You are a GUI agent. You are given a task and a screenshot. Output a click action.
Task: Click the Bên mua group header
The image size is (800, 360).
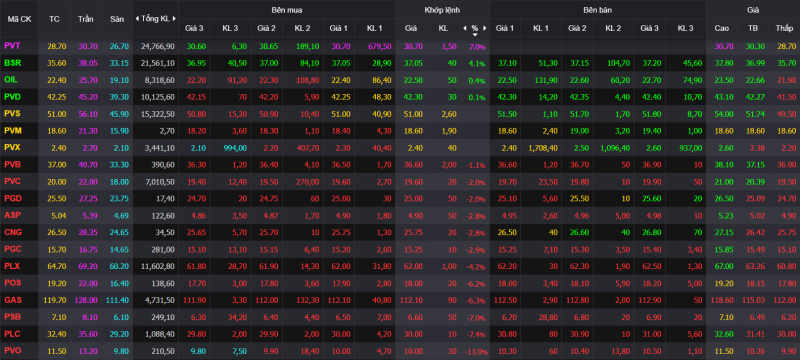[x=286, y=10]
